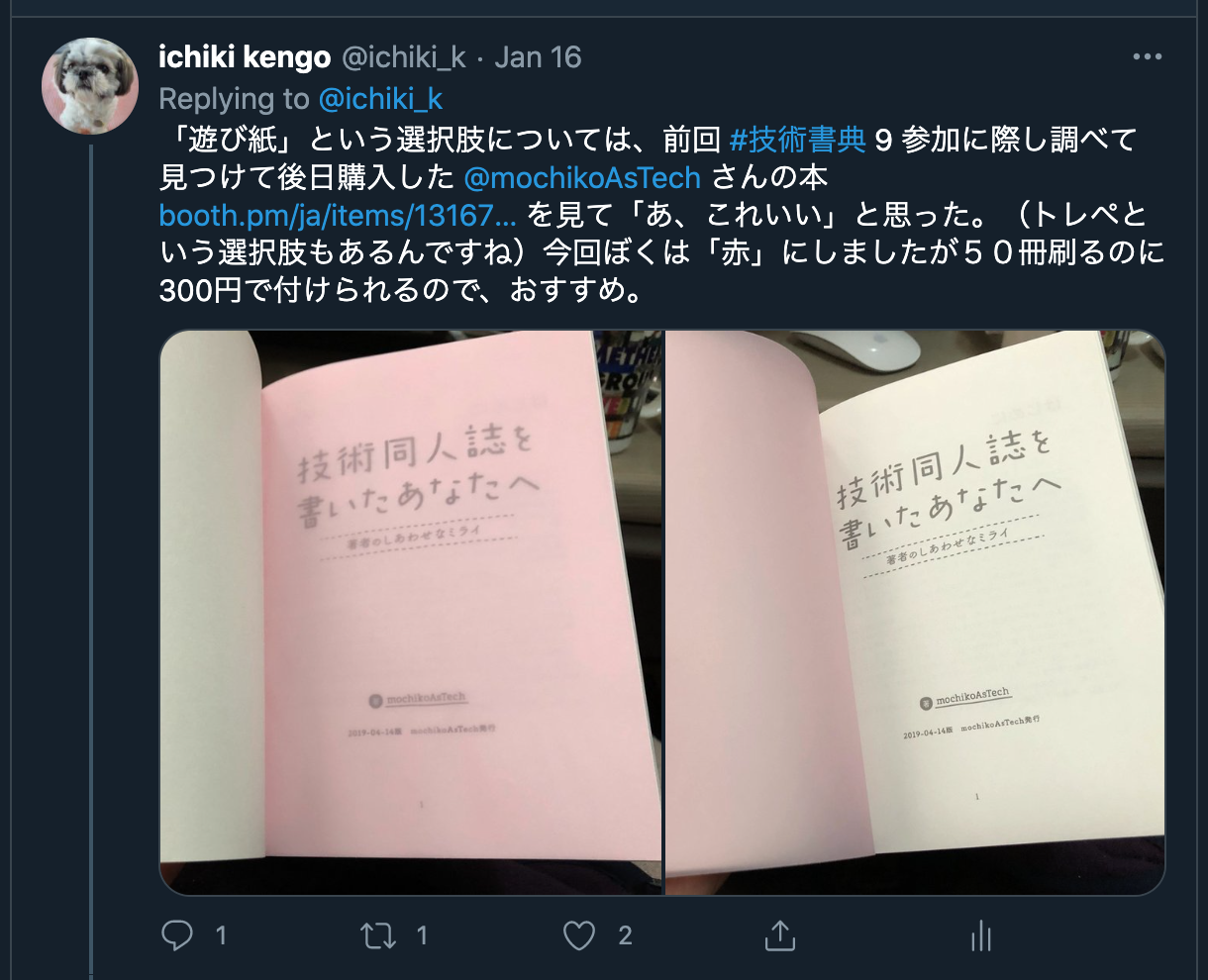Click the retweet count number 1
The image size is (1208, 980).
[x=422, y=935]
